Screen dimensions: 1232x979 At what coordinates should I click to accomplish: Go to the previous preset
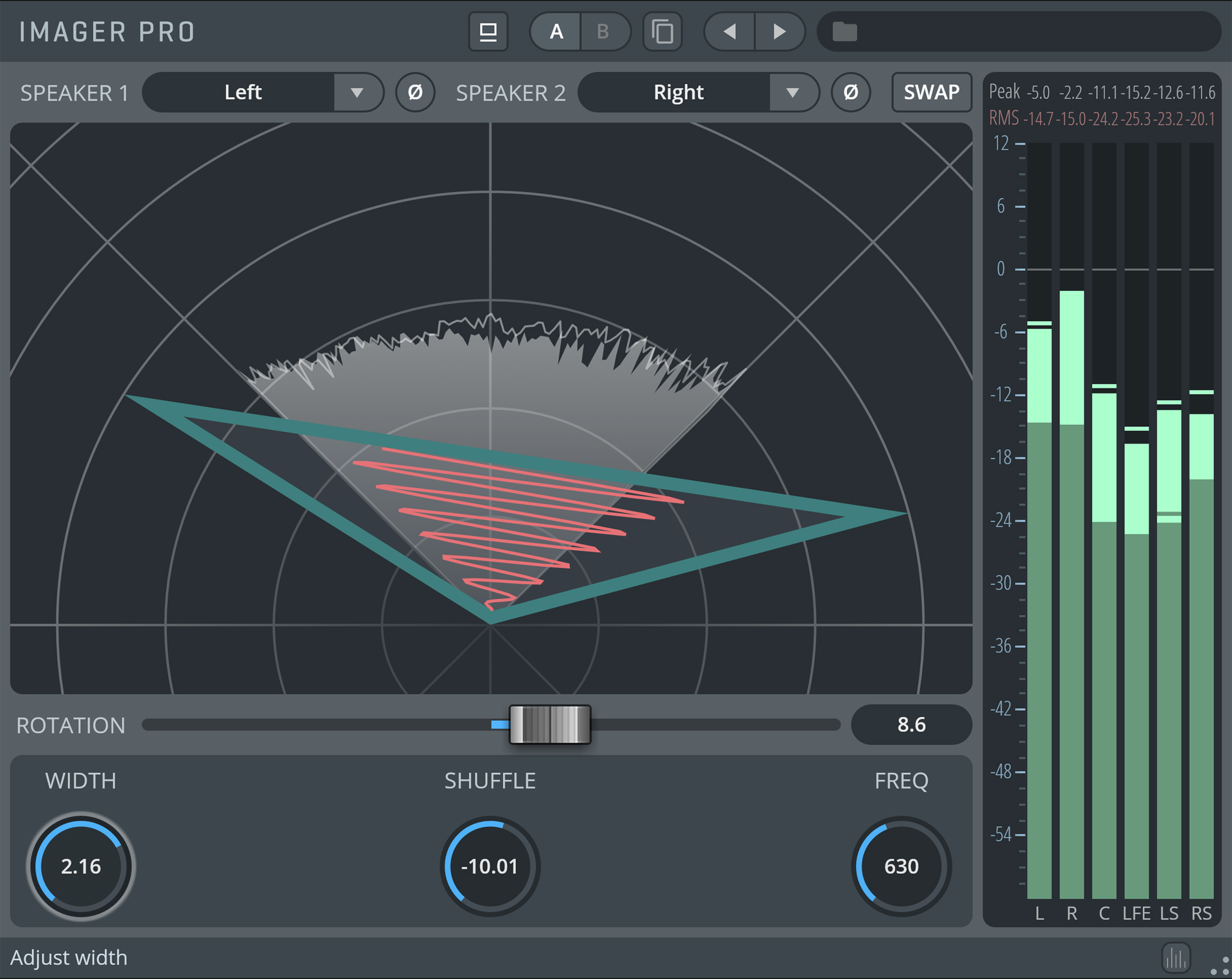point(730,31)
